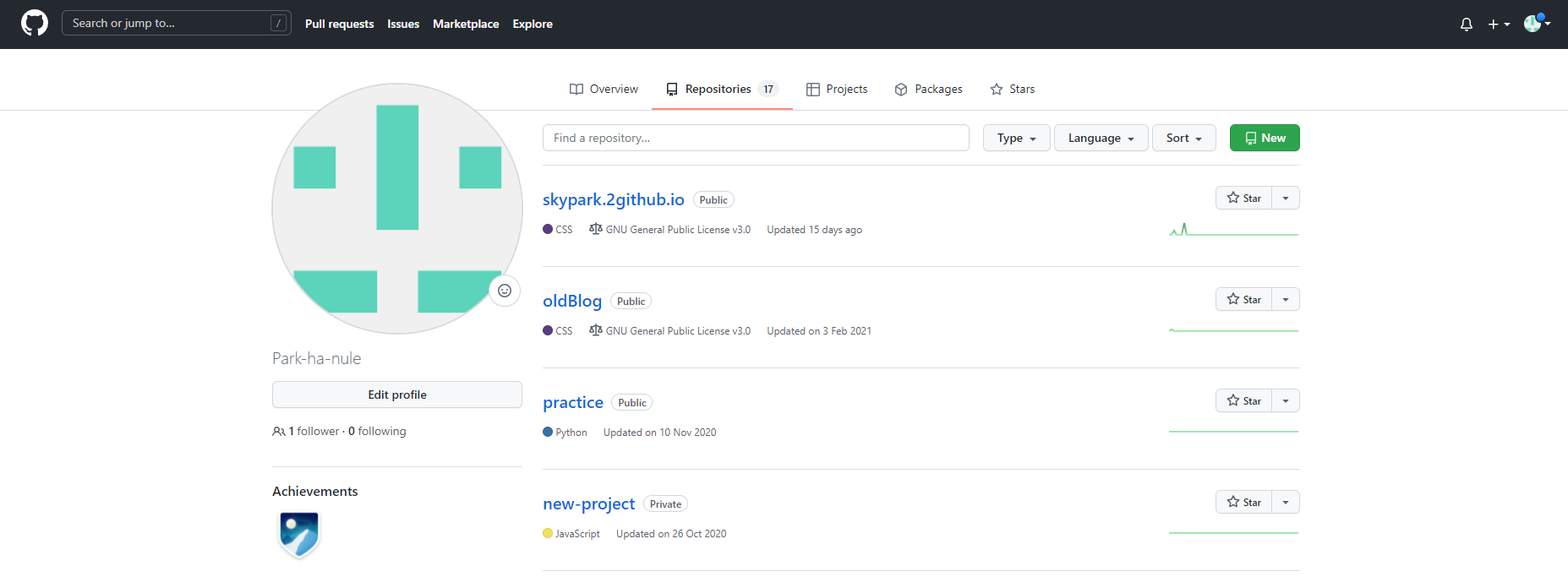
Task: Click the license scale icon on skypark.2github.io
Action: point(596,229)
